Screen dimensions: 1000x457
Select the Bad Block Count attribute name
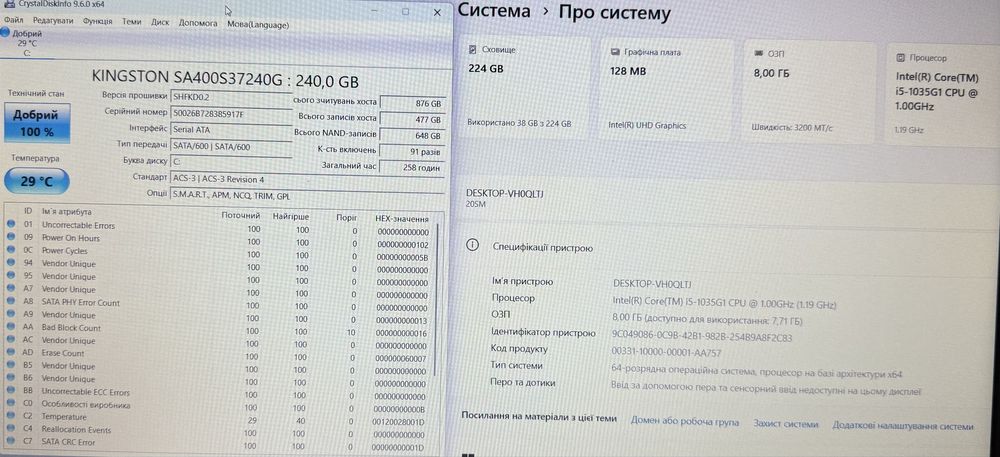[x=71, y=328]
